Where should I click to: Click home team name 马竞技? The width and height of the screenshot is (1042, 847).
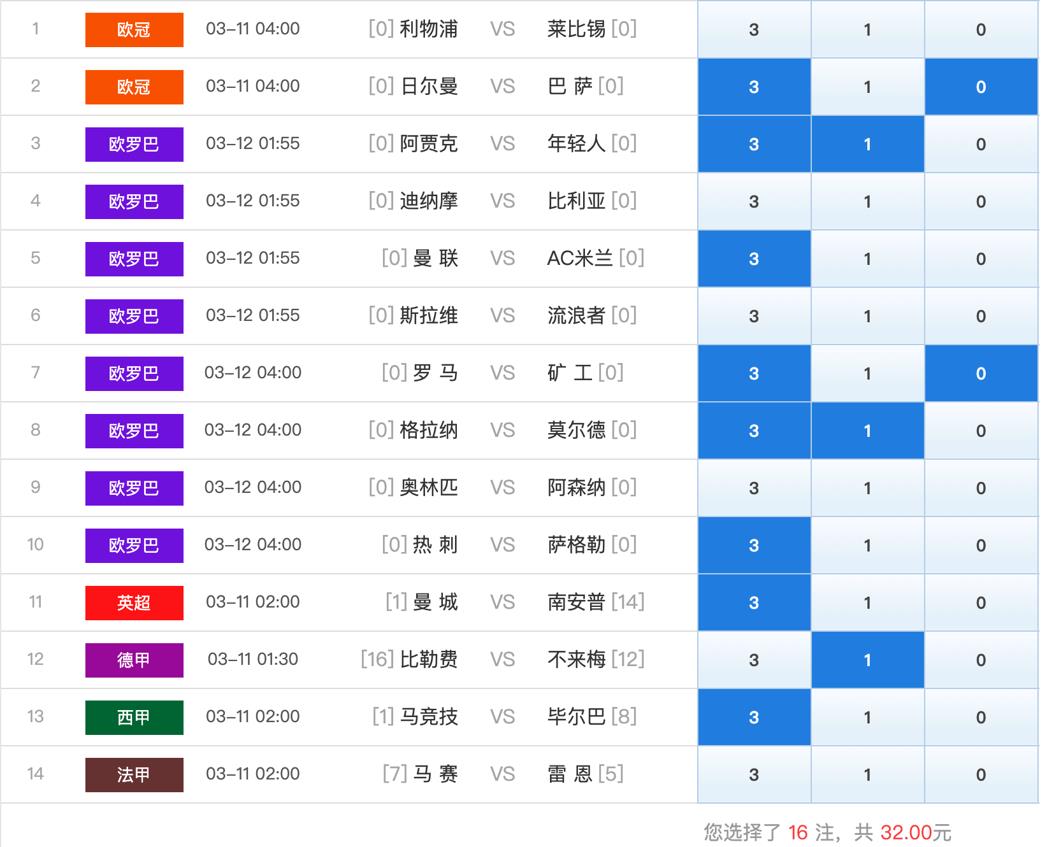pos(429,717)
